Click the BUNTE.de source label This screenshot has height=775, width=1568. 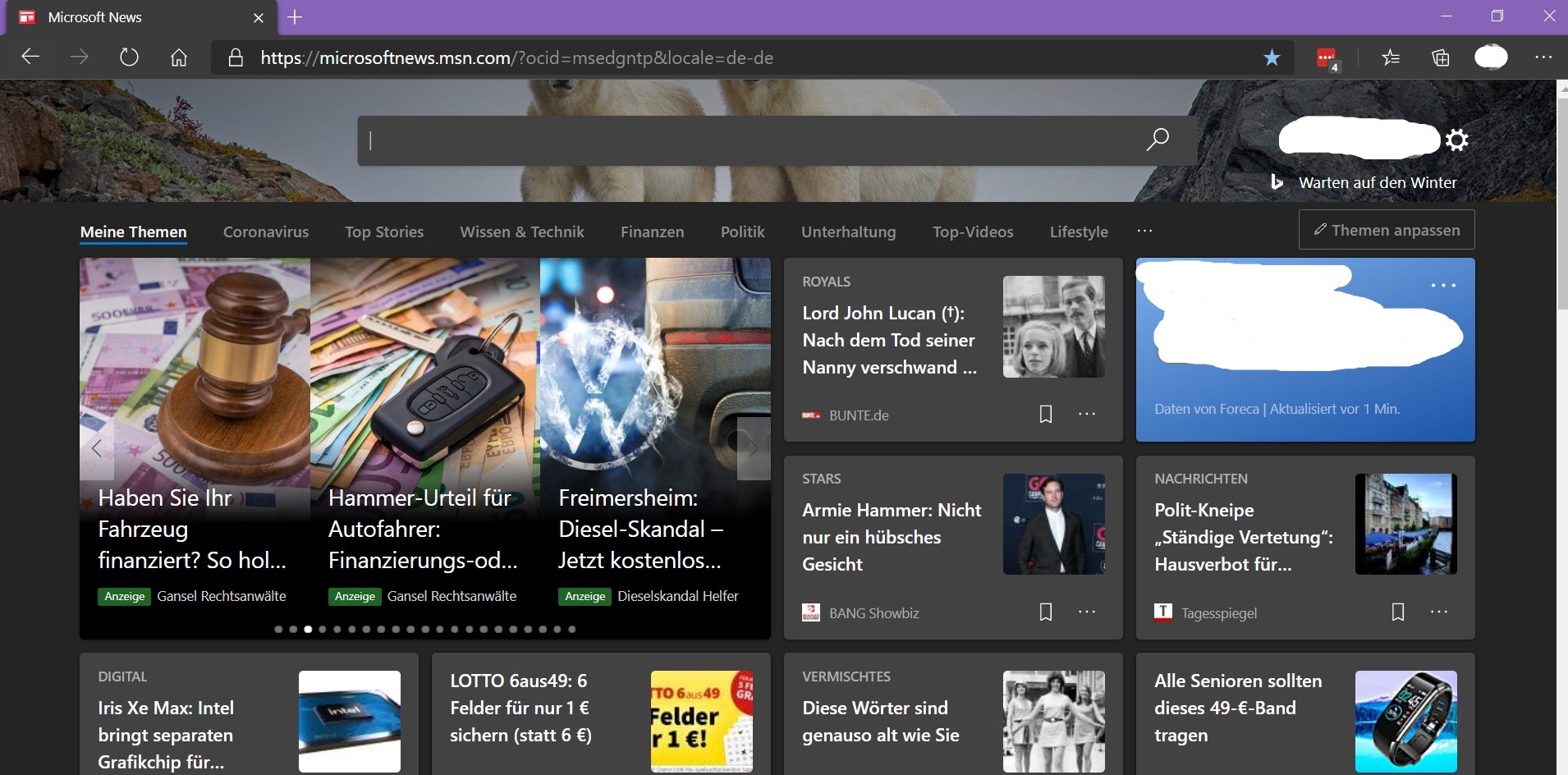tap(859, 415)
